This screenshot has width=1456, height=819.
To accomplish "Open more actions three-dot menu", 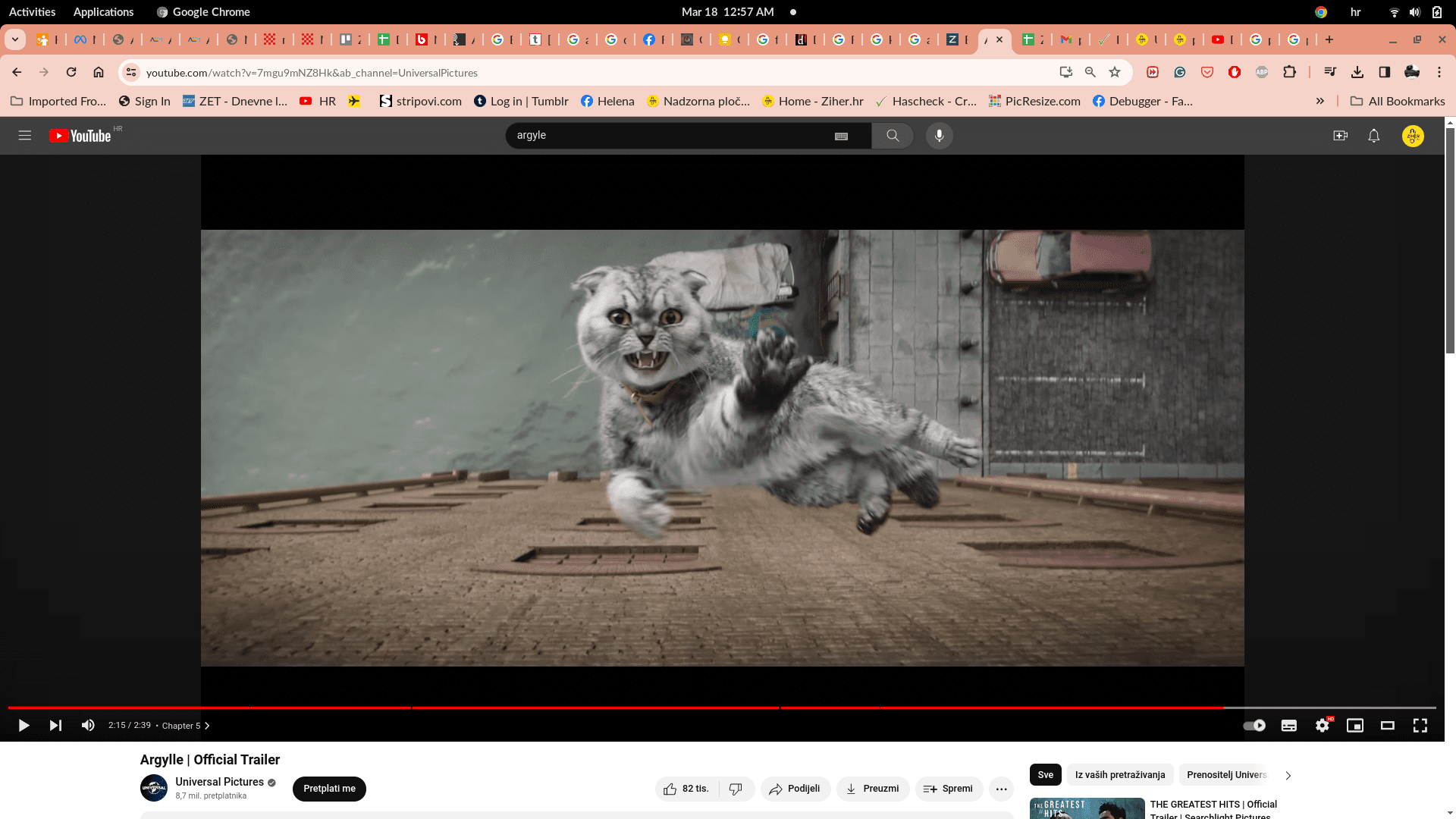I will (x=1001, y=789).
